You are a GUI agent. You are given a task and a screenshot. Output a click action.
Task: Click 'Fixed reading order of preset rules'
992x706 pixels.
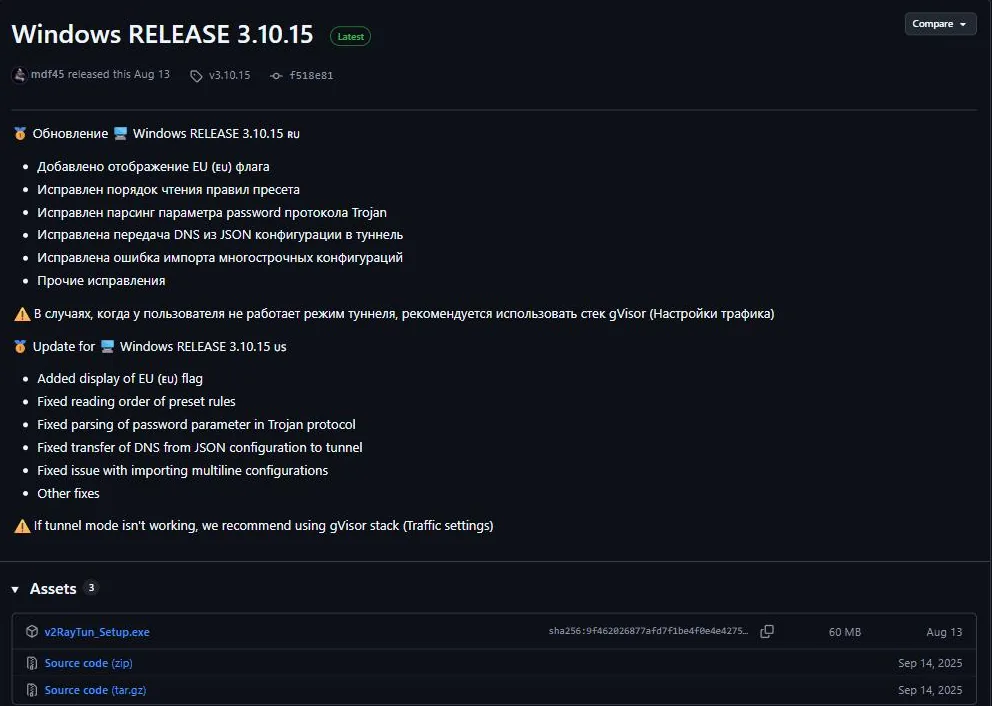[x=136, y=401]
